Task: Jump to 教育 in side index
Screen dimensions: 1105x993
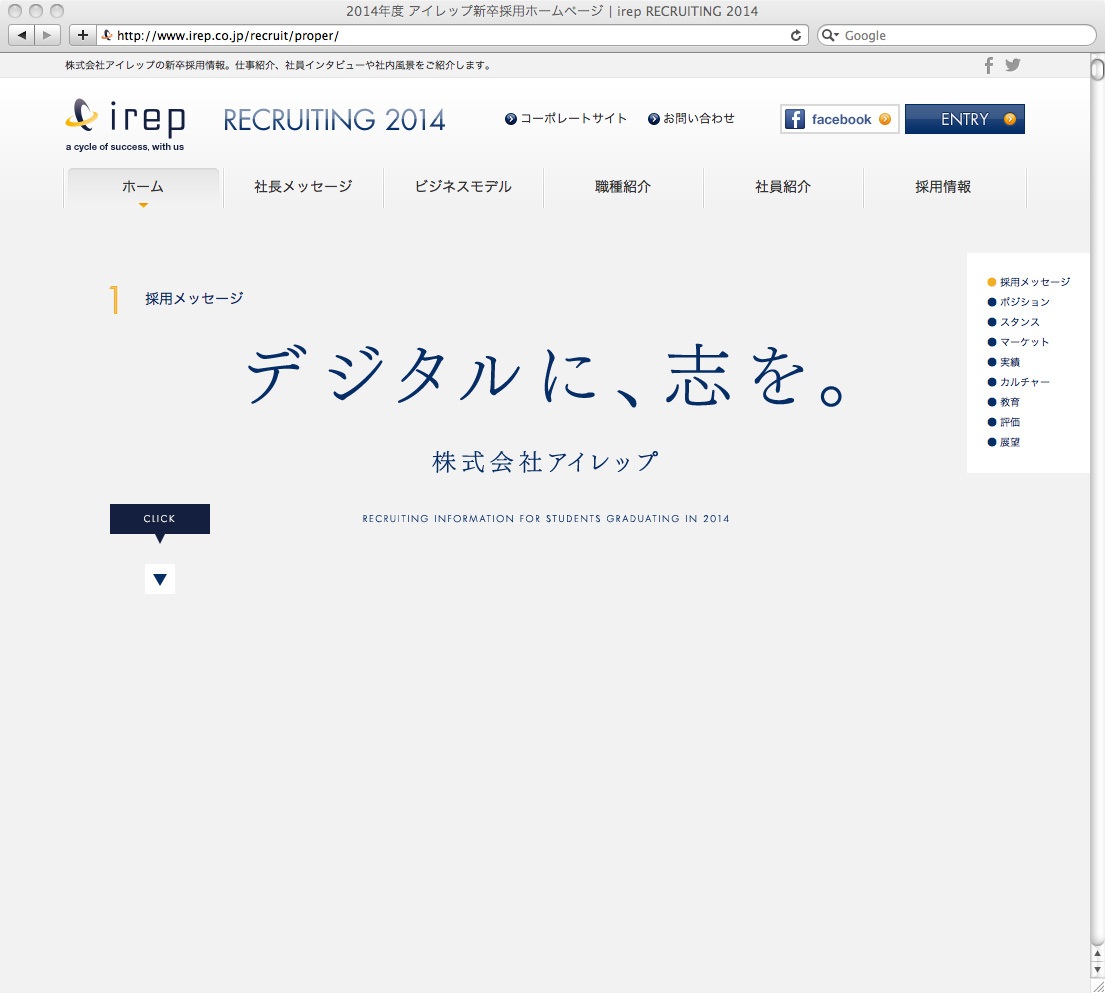Action: (1004, 402)
